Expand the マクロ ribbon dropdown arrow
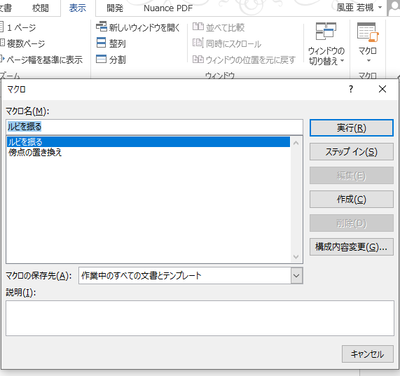400x376 pixels. click(x=368, y=61)
